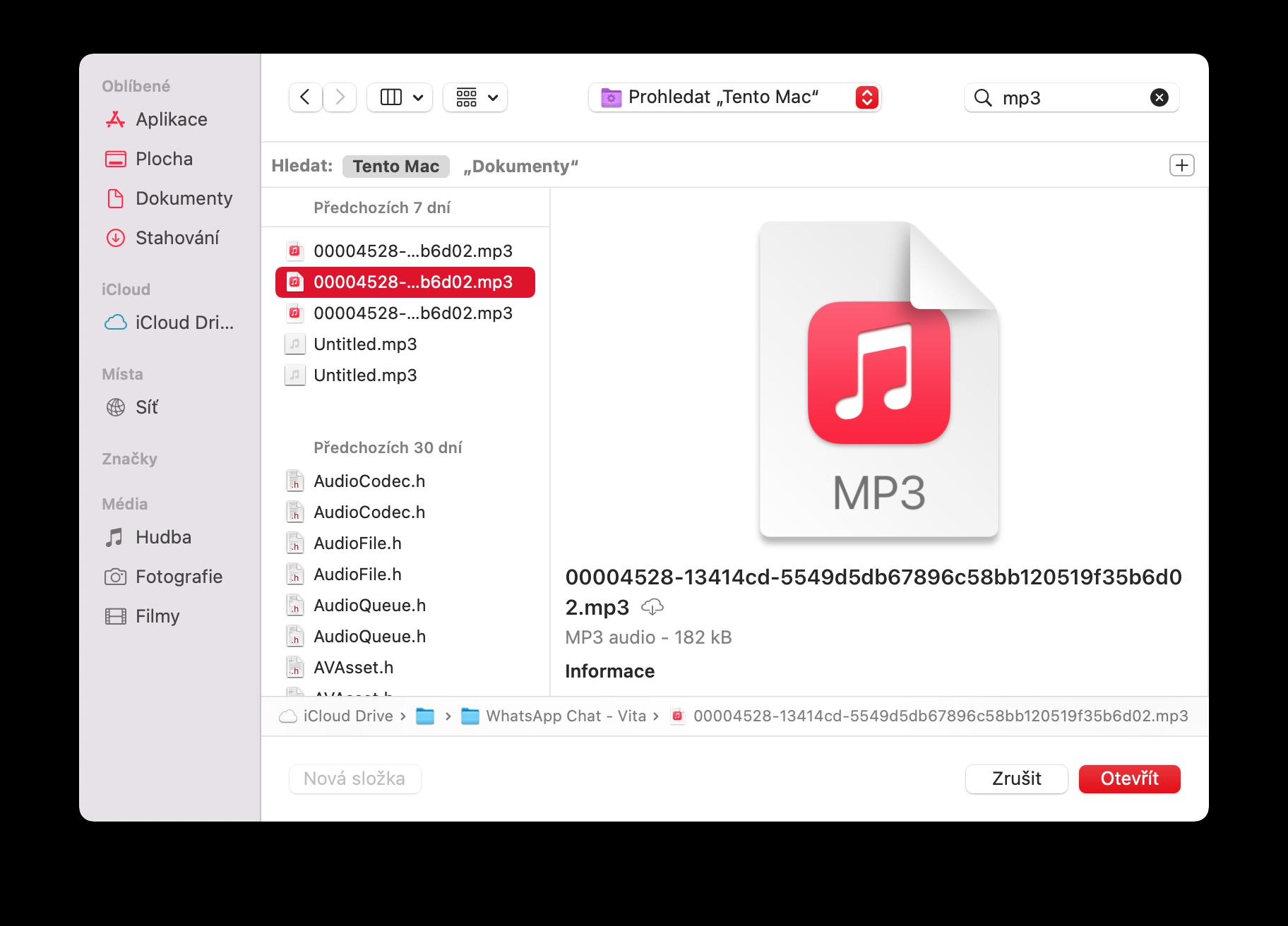
Task: Set search scope to „Dokumenty“
Action: [521, 166]
